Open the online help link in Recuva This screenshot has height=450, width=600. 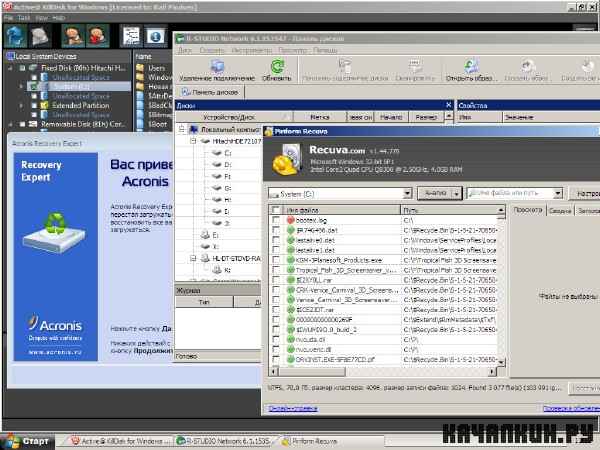(x=293, y=408)
